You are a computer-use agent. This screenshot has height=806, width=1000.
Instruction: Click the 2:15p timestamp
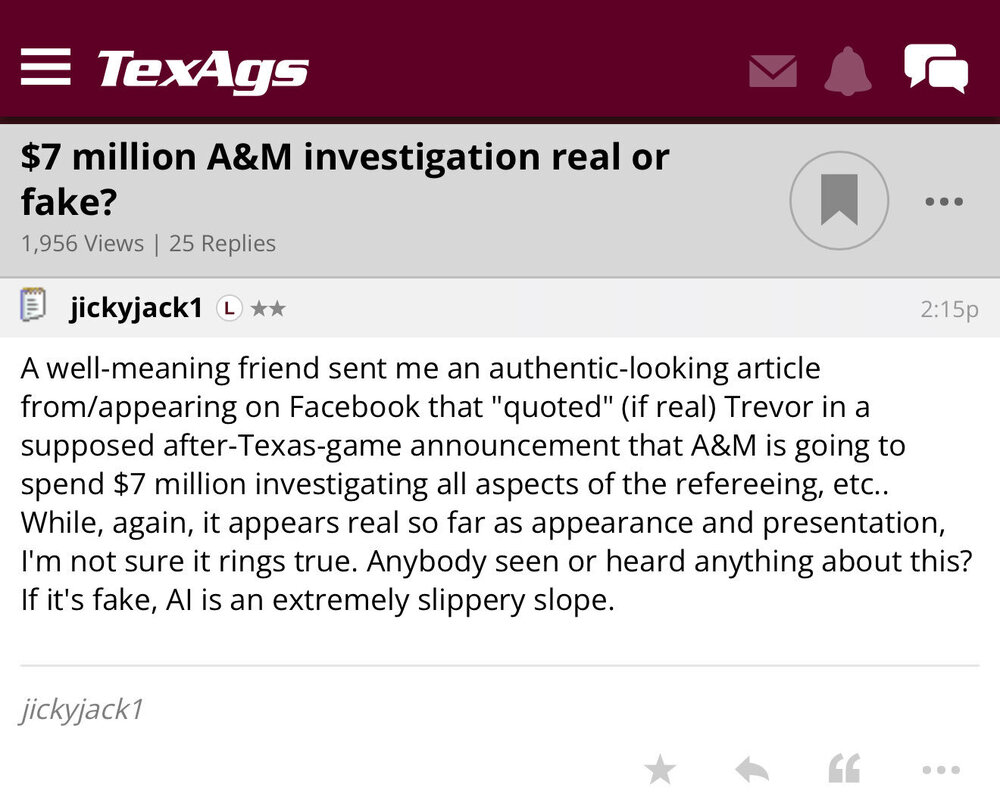(x=950, y=309)
